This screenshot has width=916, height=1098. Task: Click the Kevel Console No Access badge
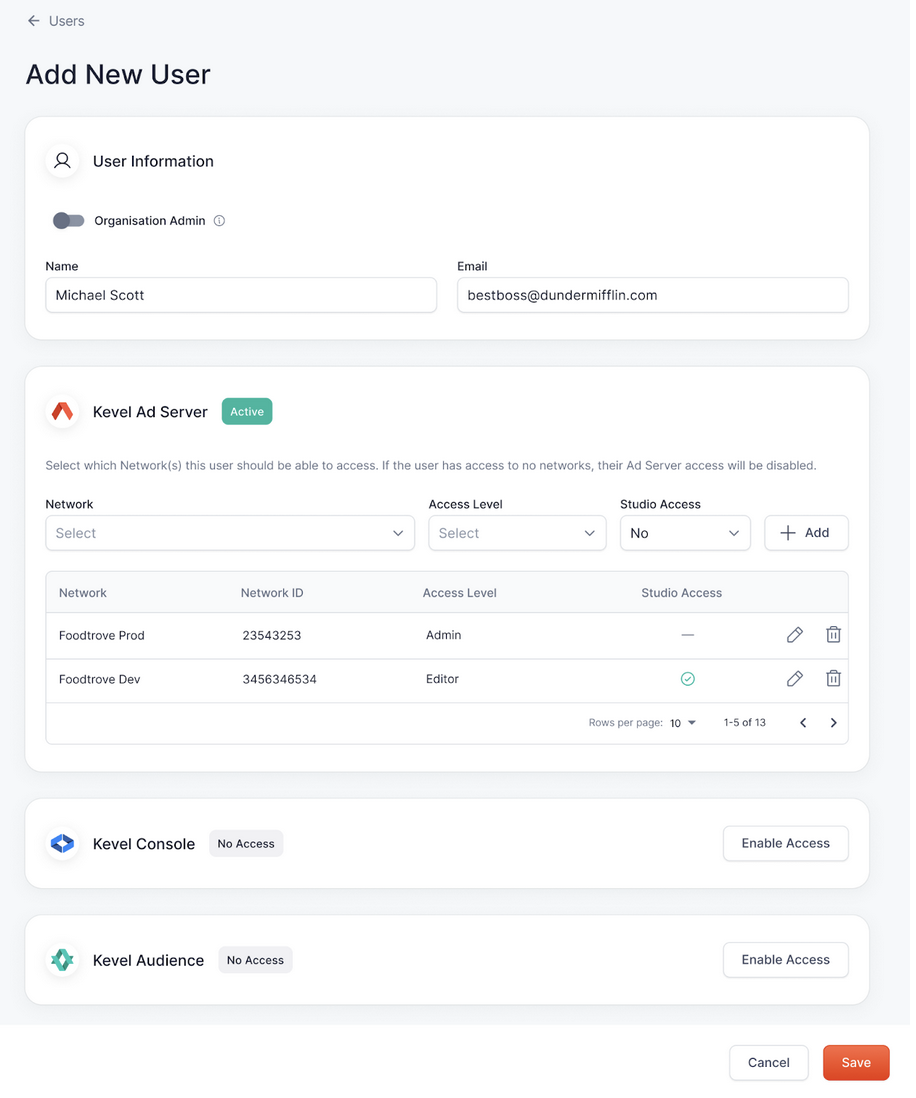click(x=246, y=844)
